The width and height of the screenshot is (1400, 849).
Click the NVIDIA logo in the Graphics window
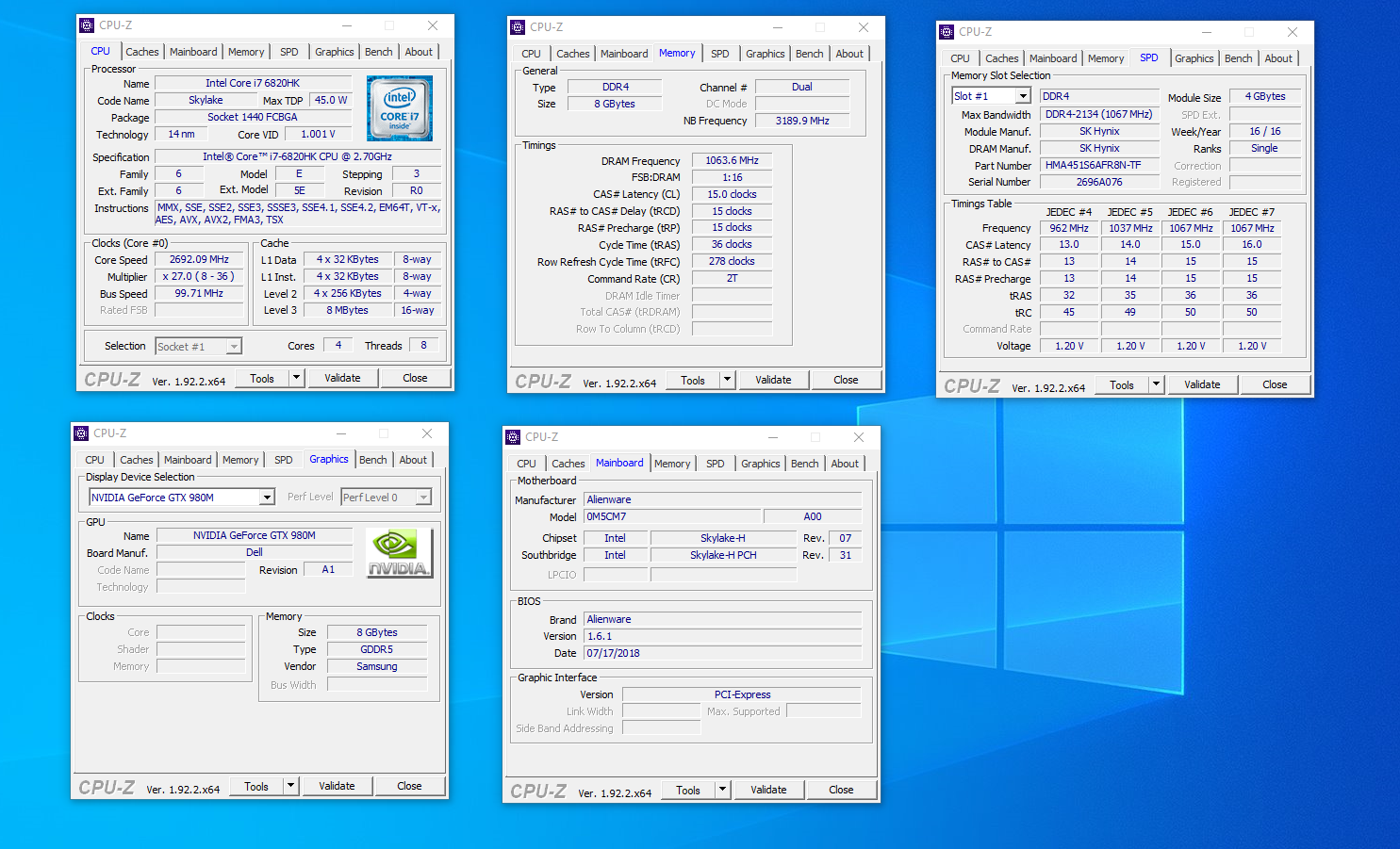(399, 552)
